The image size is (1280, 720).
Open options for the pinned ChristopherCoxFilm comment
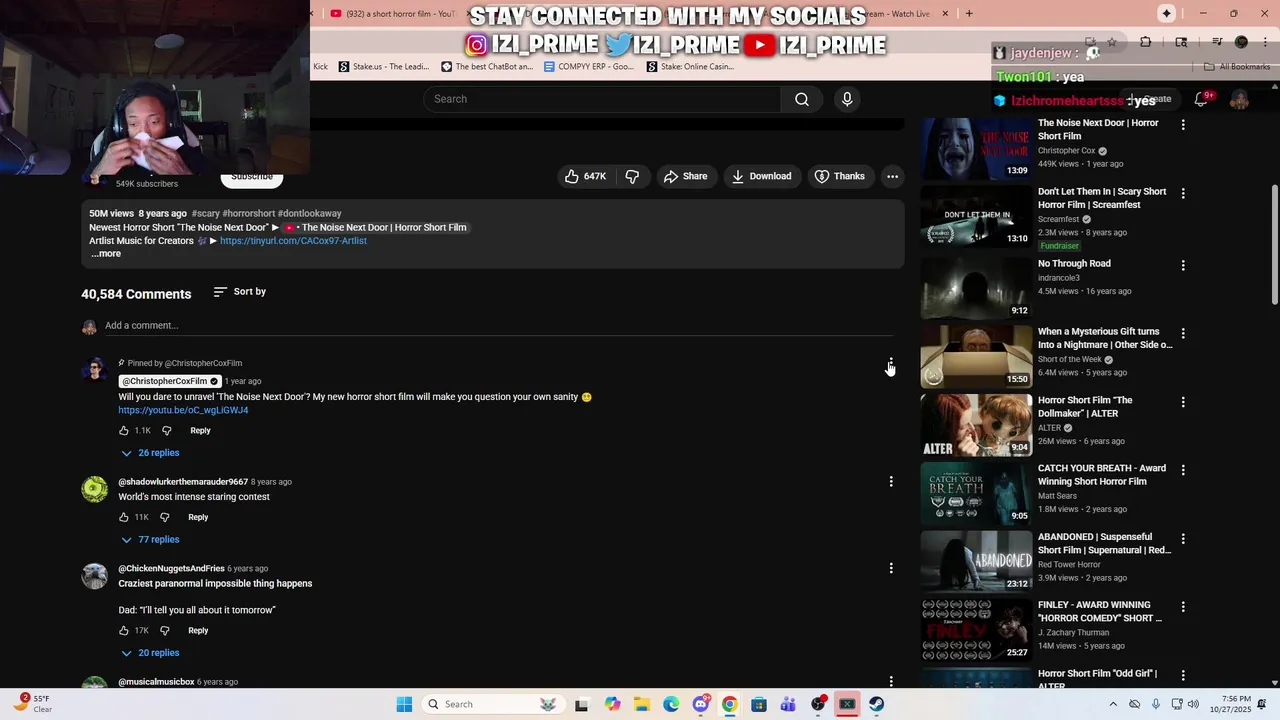pyautogui.click(x=891, y=364)
